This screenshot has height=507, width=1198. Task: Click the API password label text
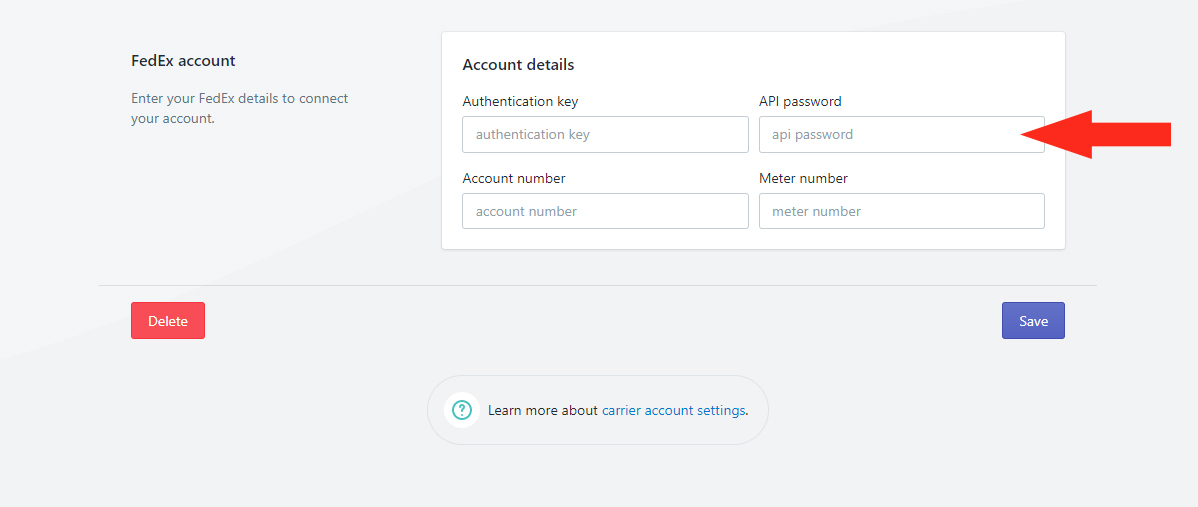click(x=800, y=101)
